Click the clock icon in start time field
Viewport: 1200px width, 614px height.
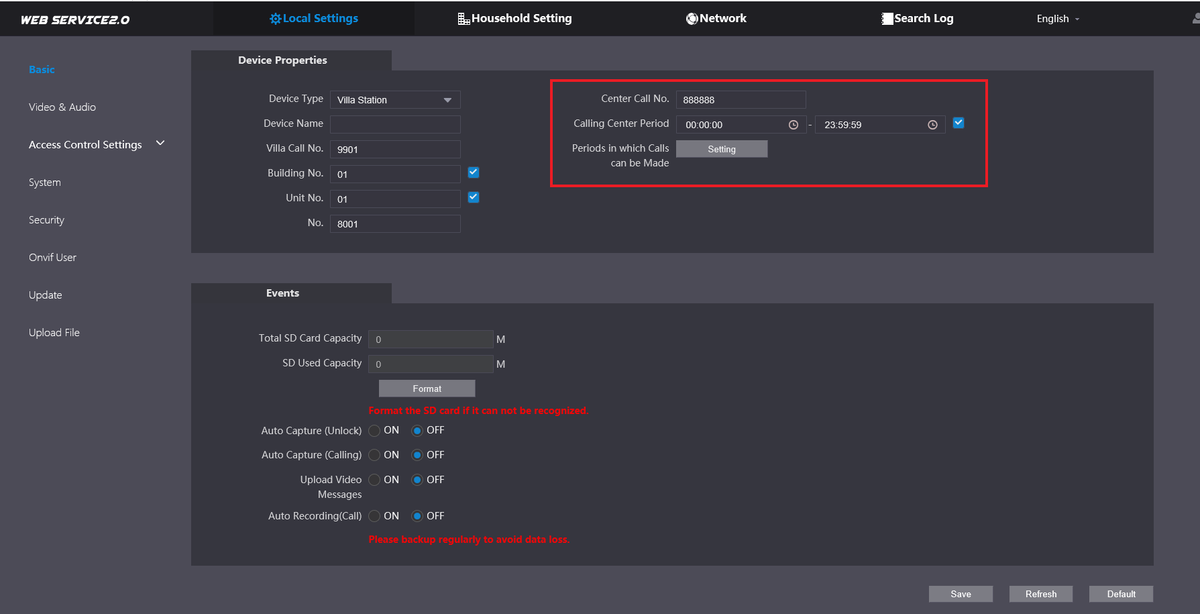point(793,125)
